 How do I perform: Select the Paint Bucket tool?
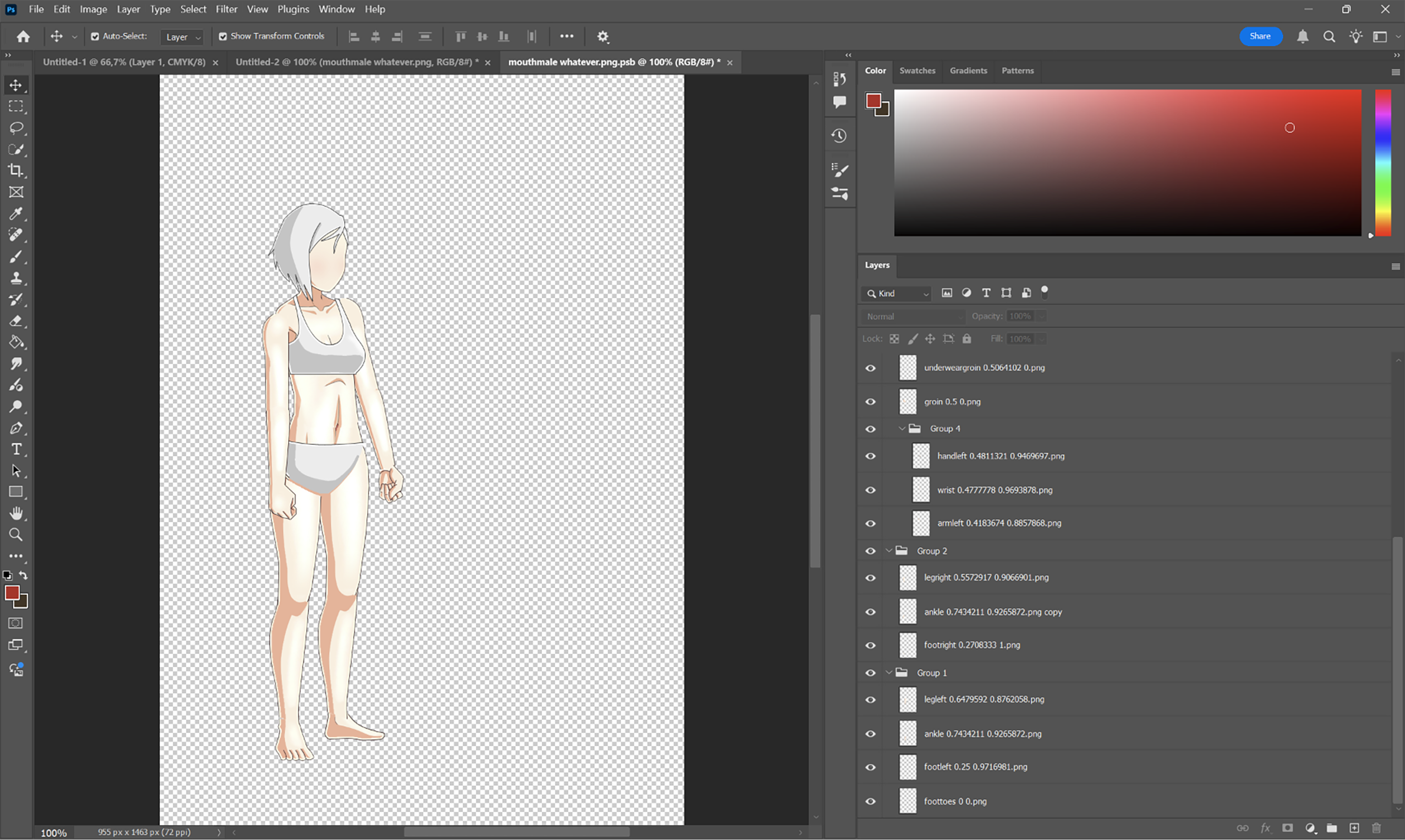[x=16, y=342]
